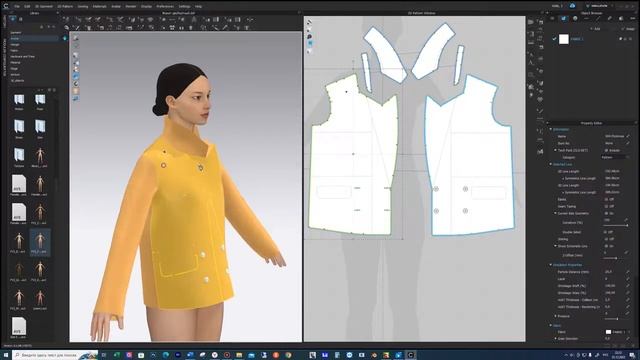Expand the Pressure row
Screen dimensions: 640x360
[x=556, y=316]
